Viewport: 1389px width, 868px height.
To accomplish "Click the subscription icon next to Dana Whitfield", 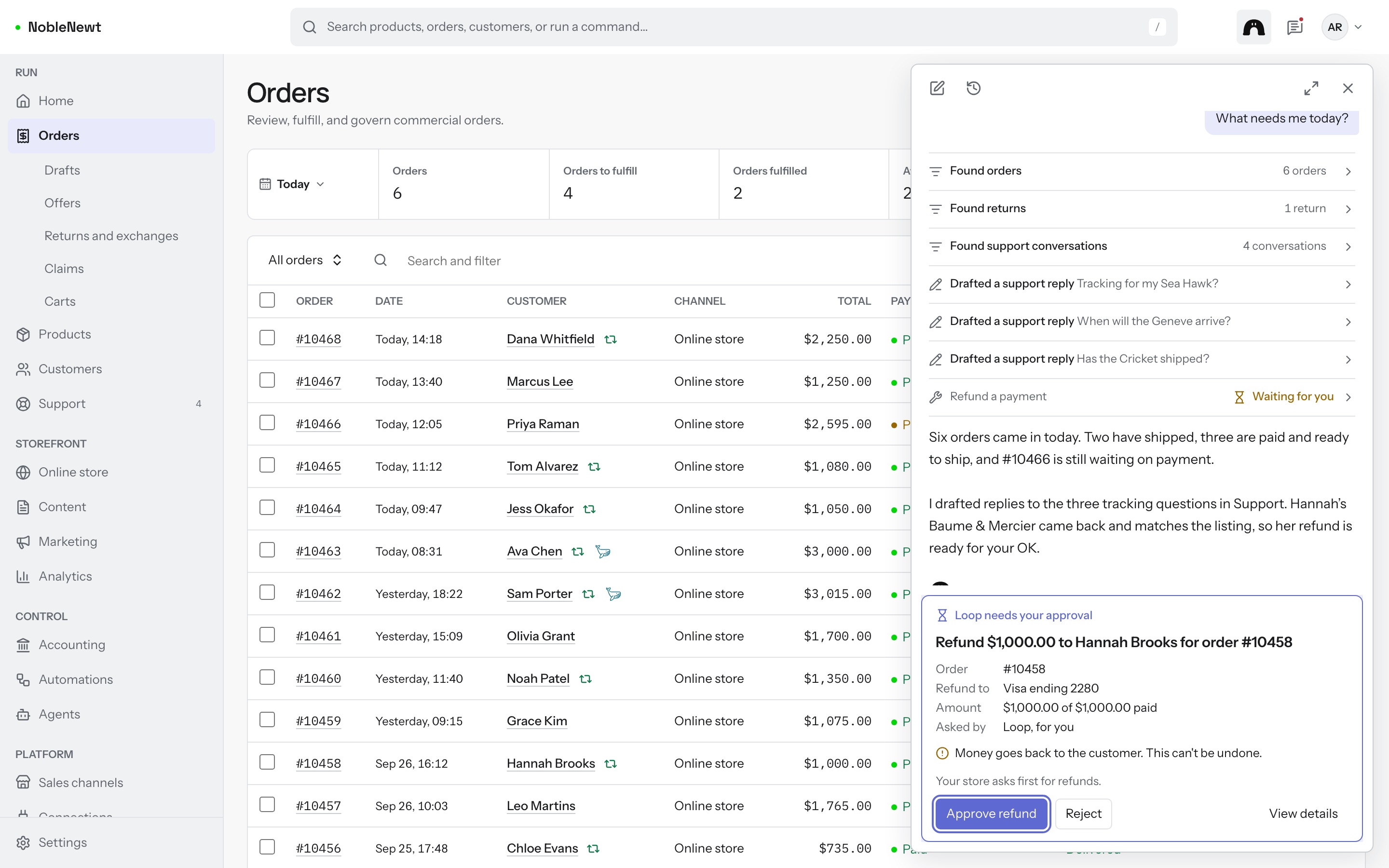I will 611,339.
